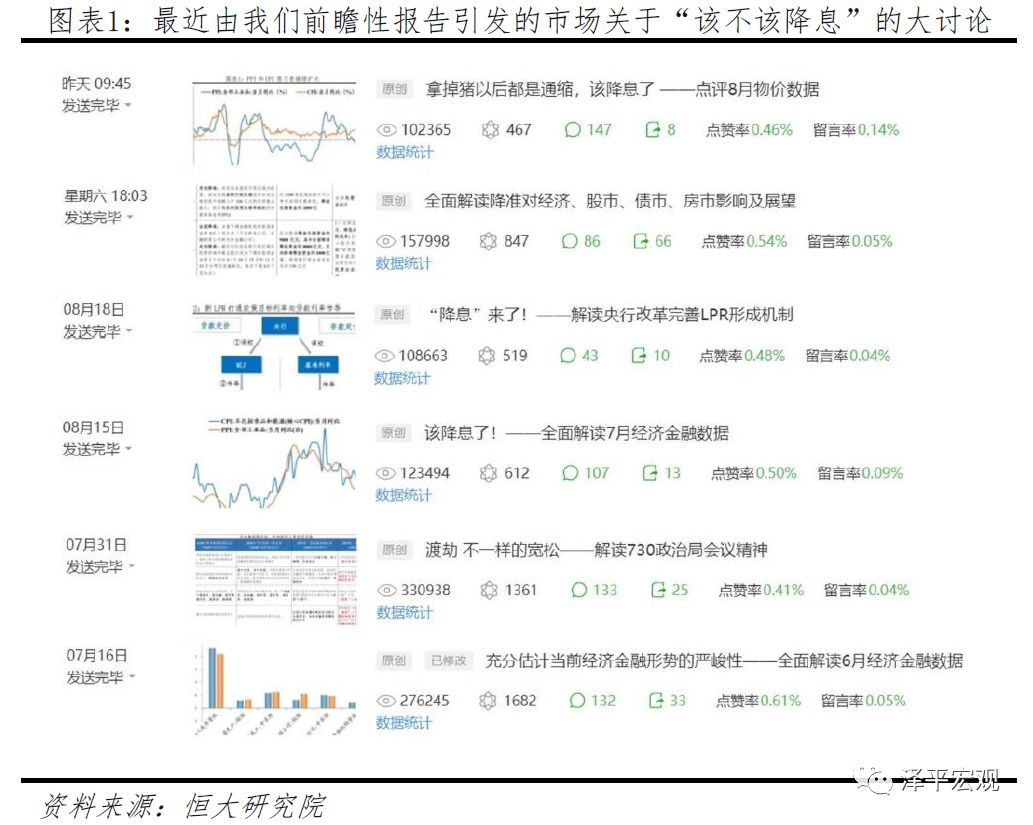The height and width of the screenshot is (825, 1033).
Task: Click the eye views icon beside 108663
Action: 384,356
